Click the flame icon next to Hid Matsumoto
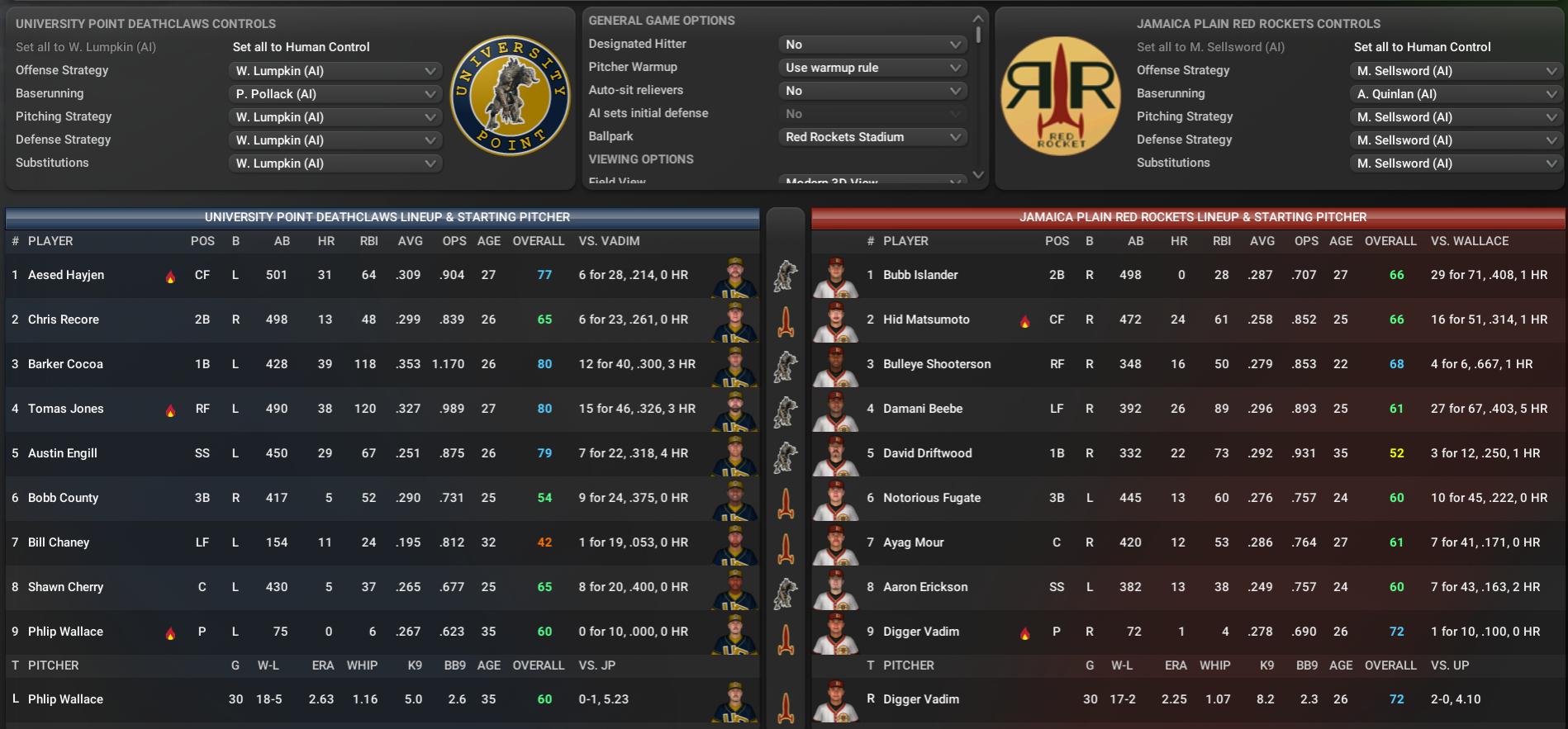 point(1024,322)
